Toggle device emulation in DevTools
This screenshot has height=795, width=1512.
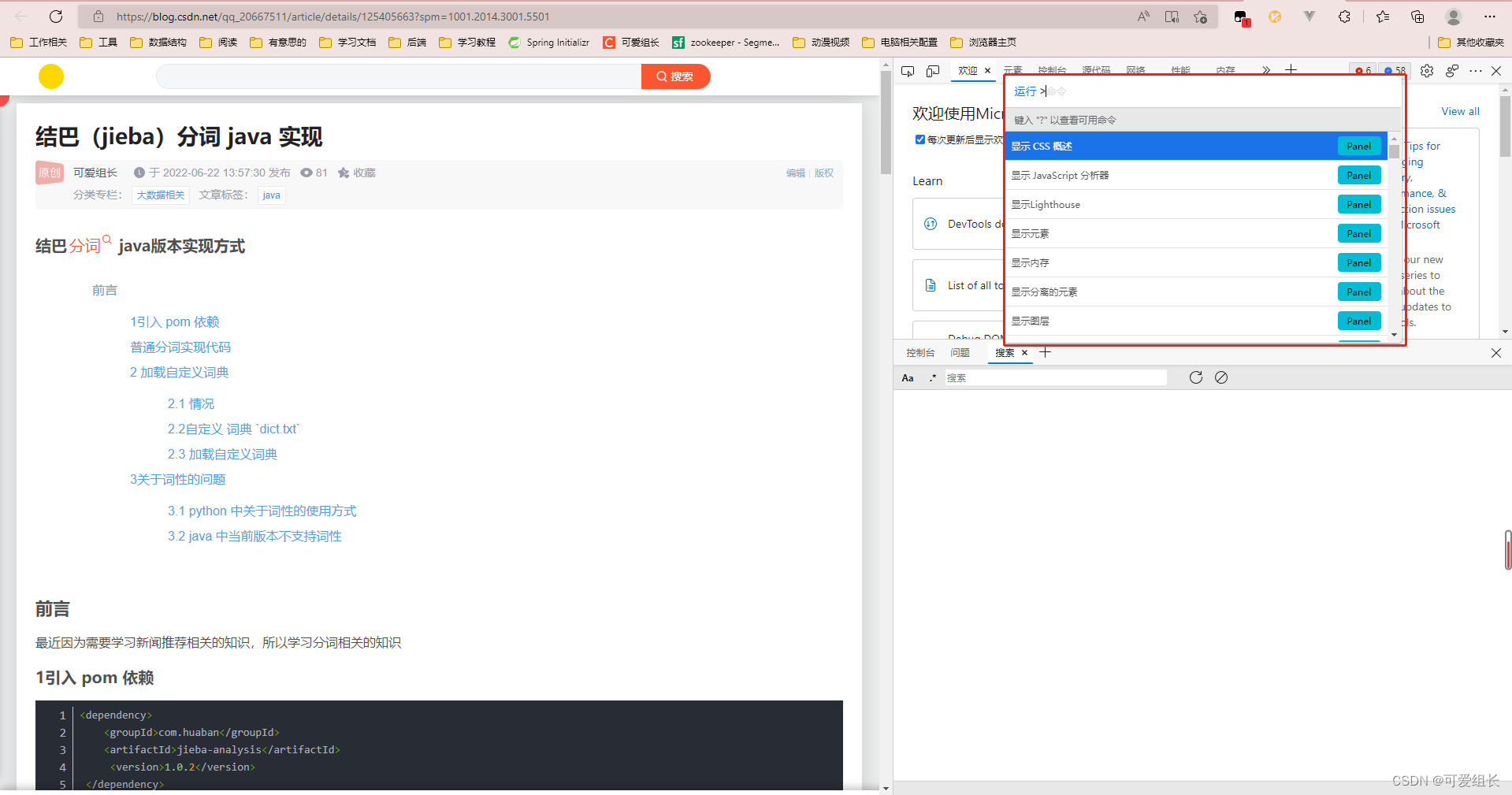click(x=933, y=71)
